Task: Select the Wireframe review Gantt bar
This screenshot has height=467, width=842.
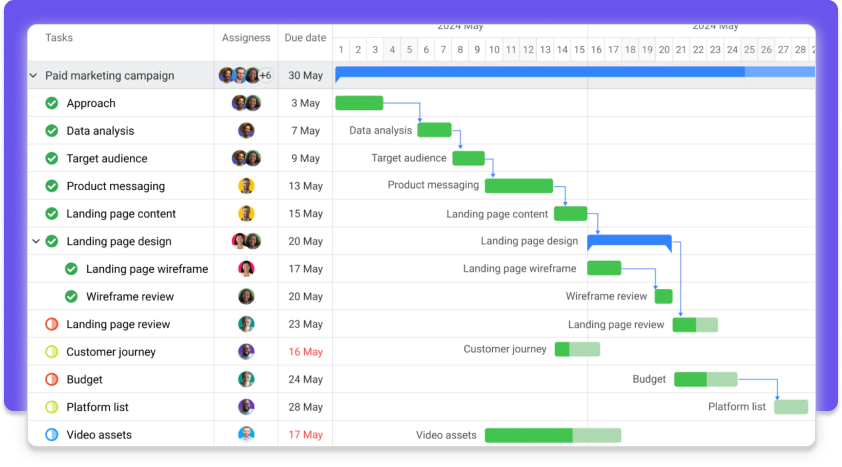Action: click(664, 296)
